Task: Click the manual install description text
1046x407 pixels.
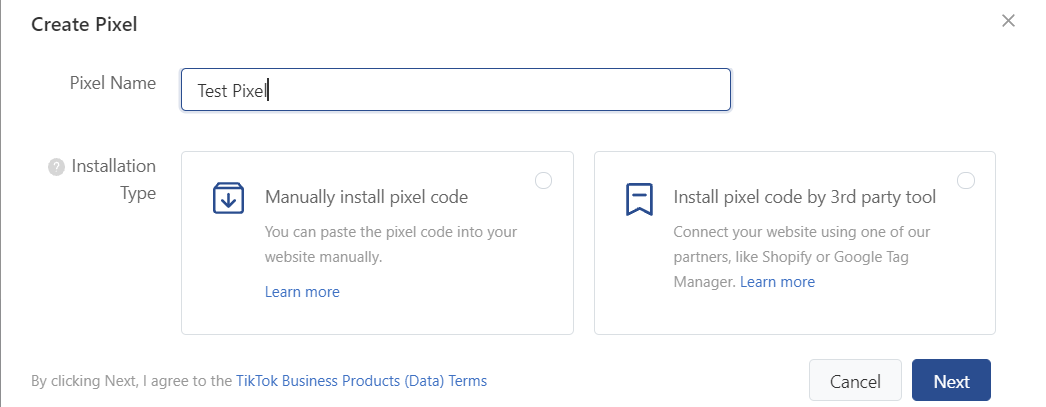Action: [391, 244]
